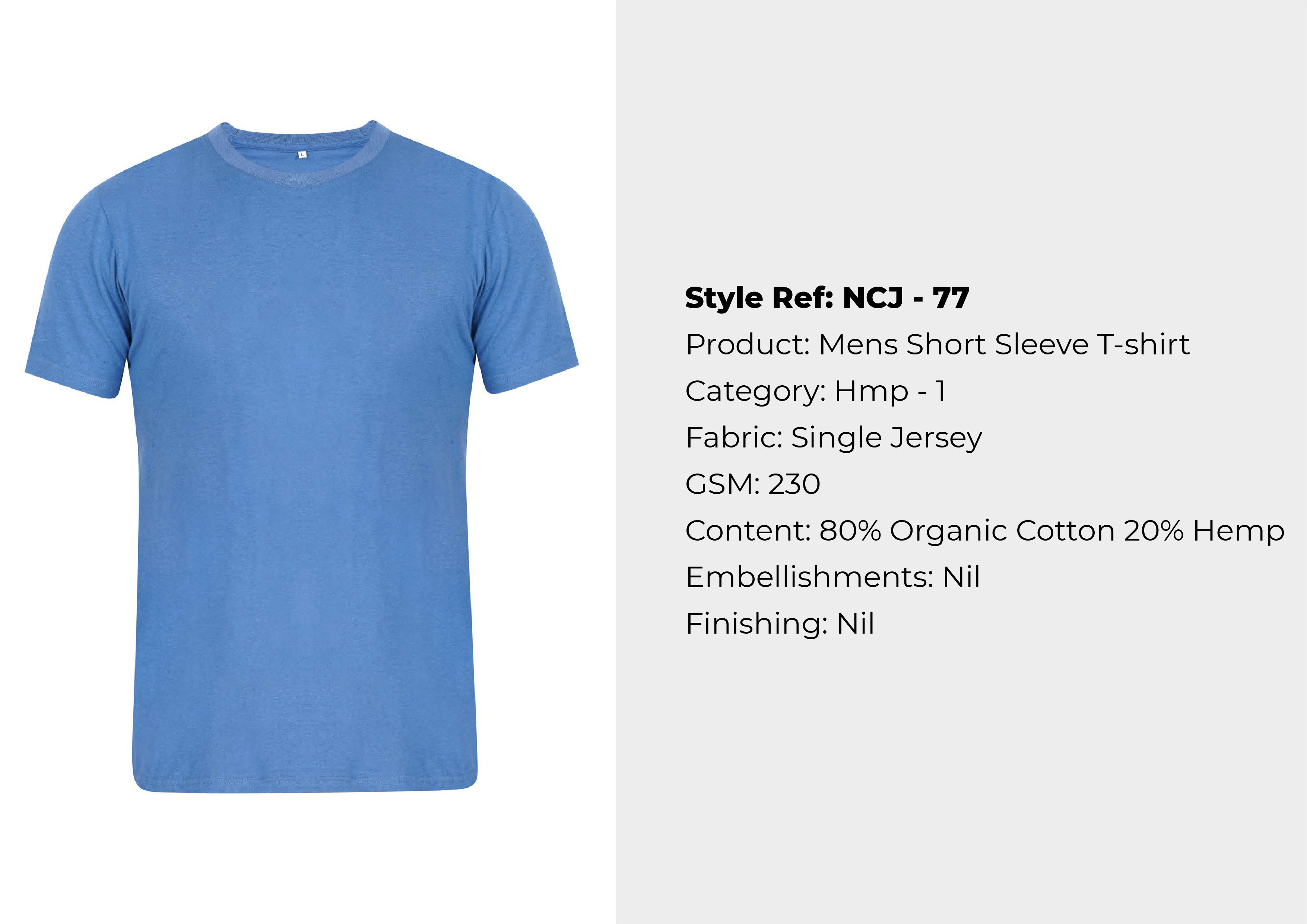Click the size label tag inside collar
Screen dimensions: 1307x924
(302, 154)
